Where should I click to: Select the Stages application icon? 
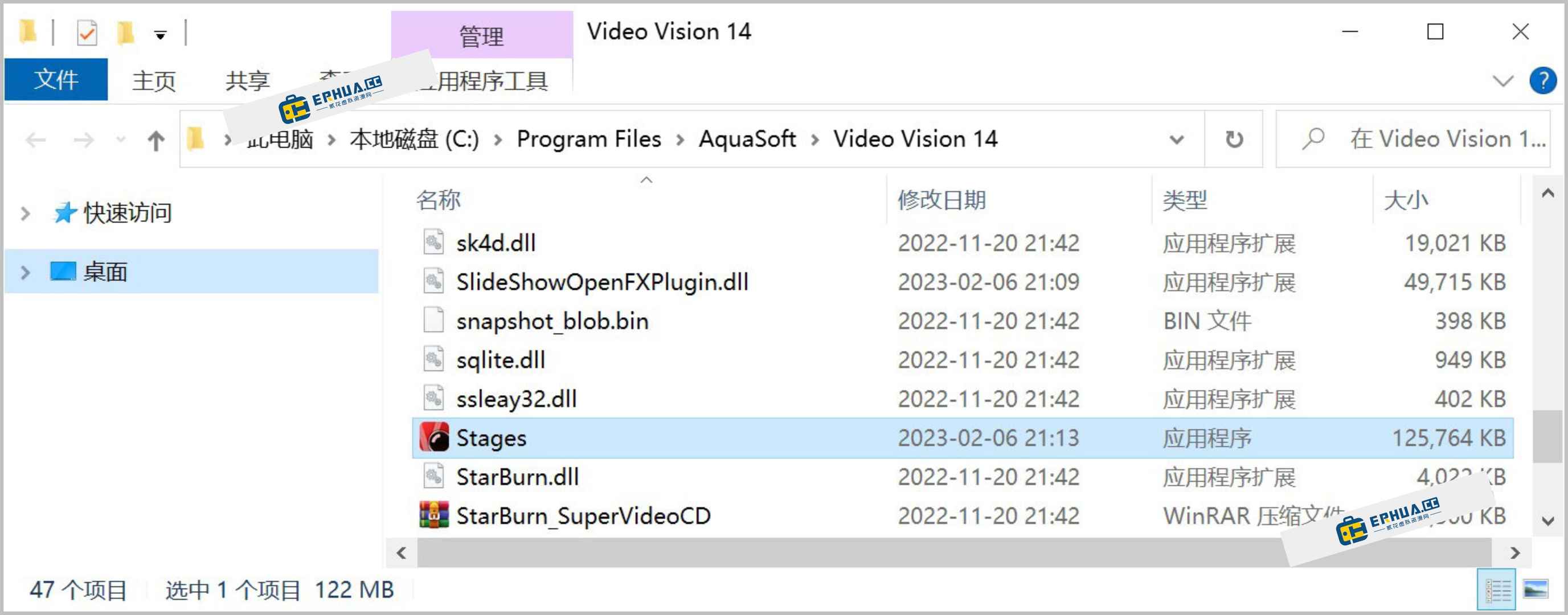click(434, 437)
